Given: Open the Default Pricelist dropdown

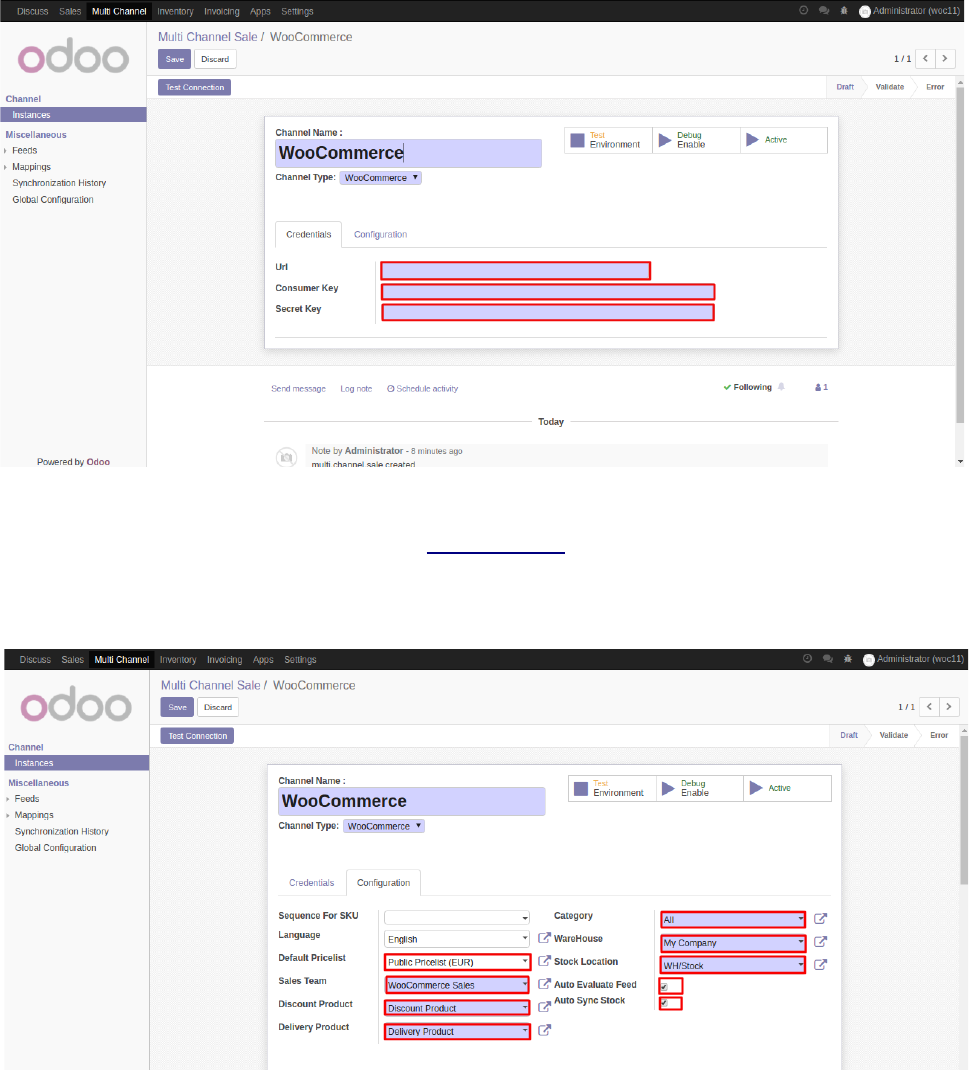Looking at the screenshot, I should coord(457,962).
